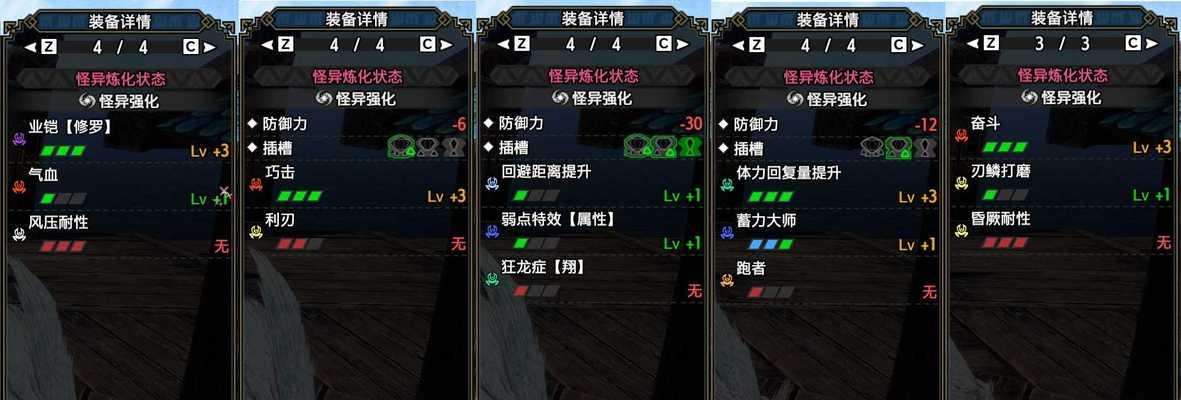Click the purple 业铠【修罗】 skill icon
Image resolution: width=1181 pixels, height=400 pixels.
(19, 137)
